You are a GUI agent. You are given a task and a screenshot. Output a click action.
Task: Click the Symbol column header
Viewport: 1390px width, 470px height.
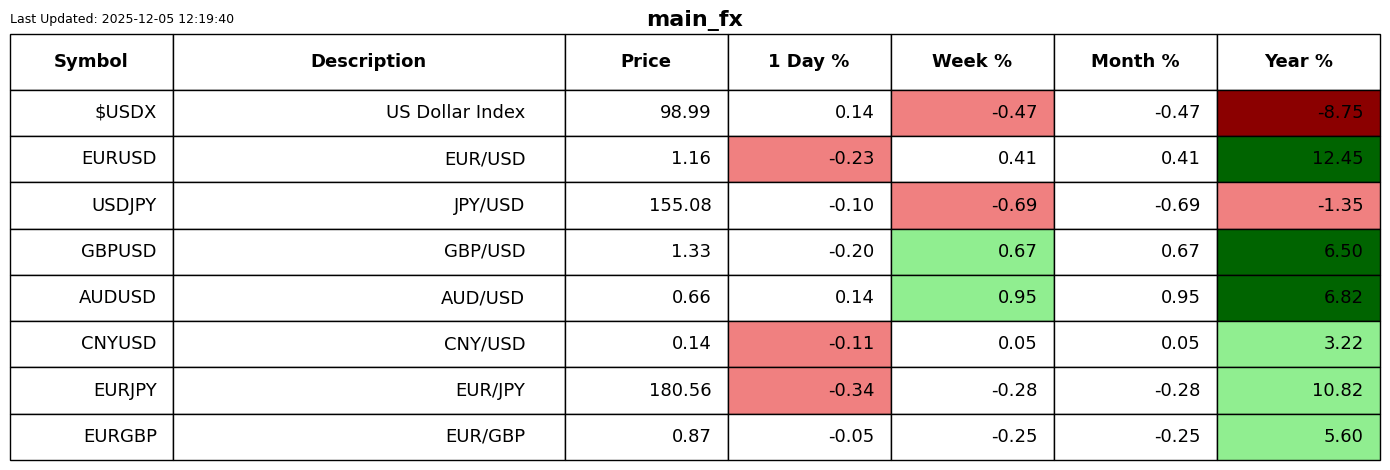click(x=91, y=62)
